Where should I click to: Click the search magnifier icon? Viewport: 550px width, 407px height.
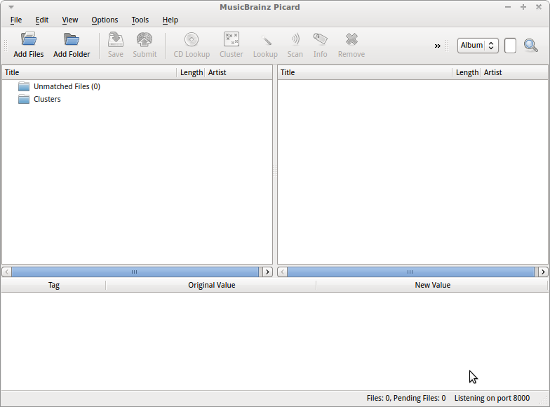(x=531, y=46)
